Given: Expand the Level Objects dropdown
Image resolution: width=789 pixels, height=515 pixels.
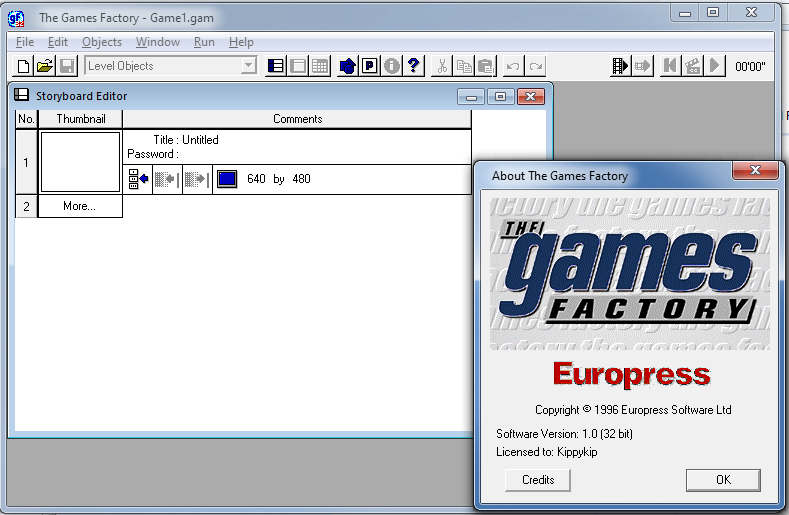Looking at the screenshot, I should (x=249, y=66).
